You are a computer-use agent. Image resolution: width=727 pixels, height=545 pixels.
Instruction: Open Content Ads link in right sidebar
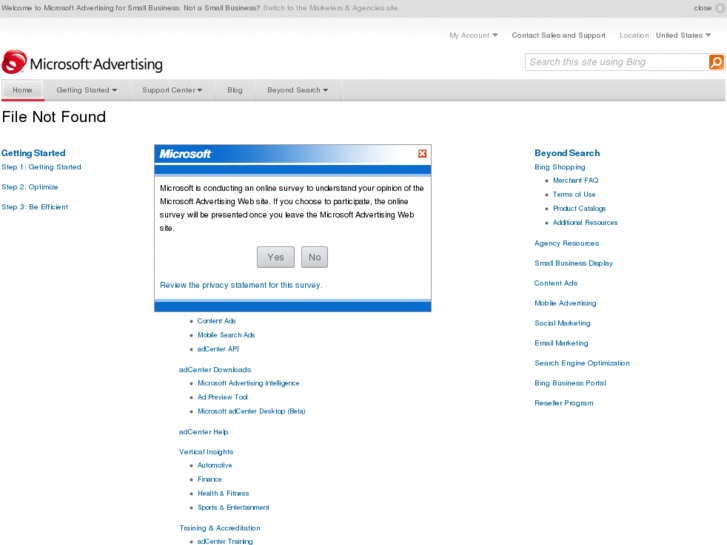point(556,283)
